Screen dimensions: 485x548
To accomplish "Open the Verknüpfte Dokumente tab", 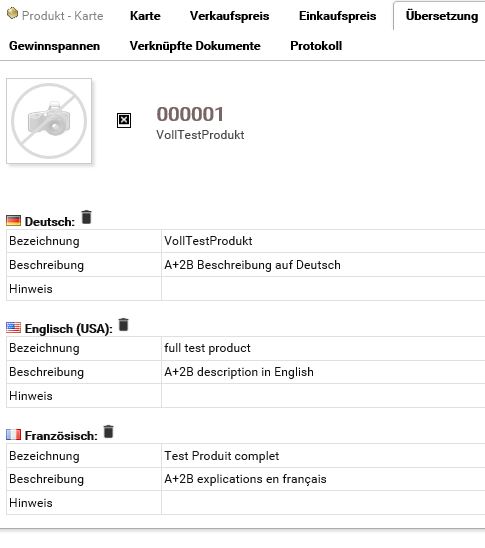I will tap(195, 46).
